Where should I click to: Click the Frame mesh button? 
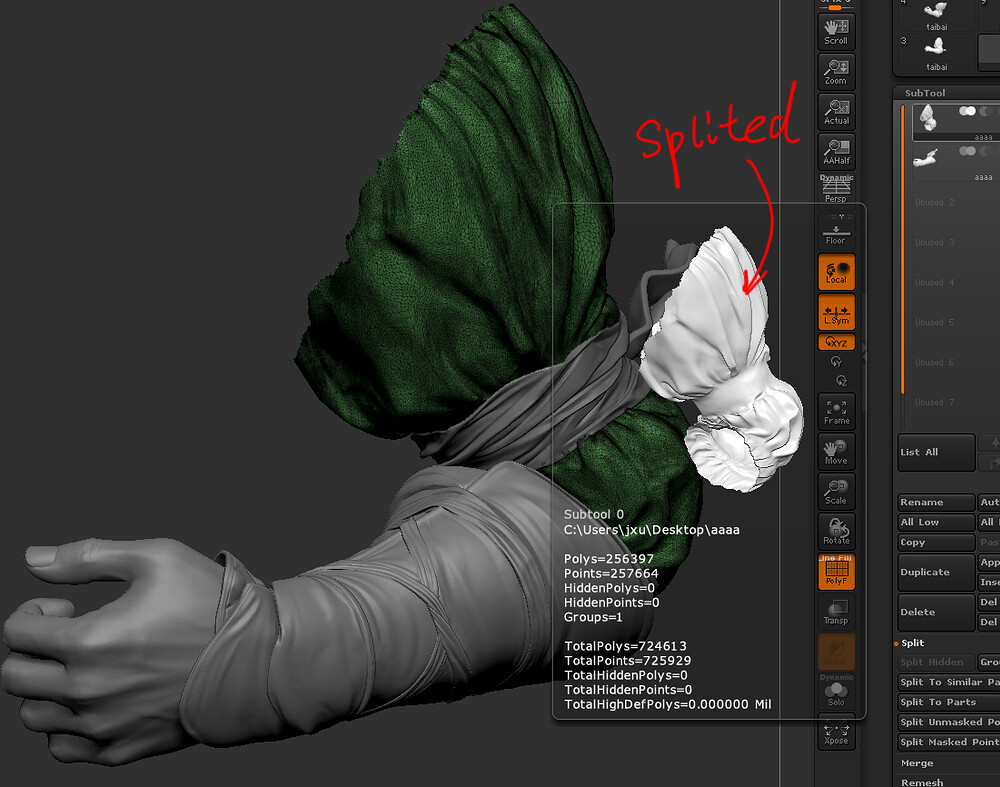(x=836, y=412)
